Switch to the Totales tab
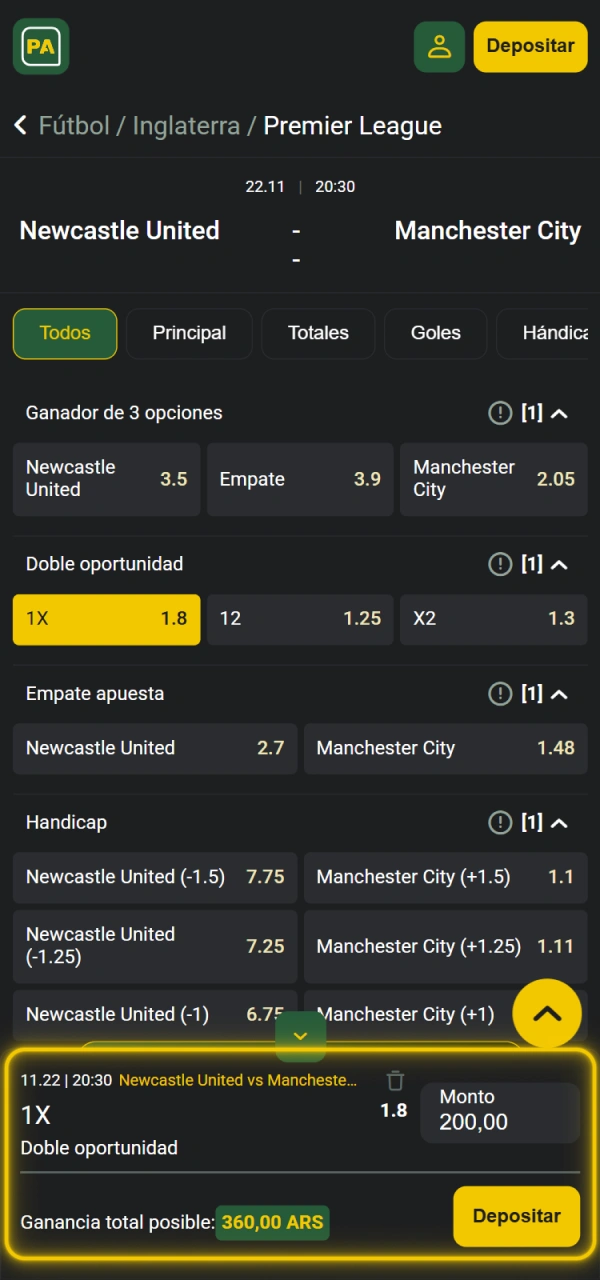Viewport: 600px width, 1280px height. coord(318,333)
